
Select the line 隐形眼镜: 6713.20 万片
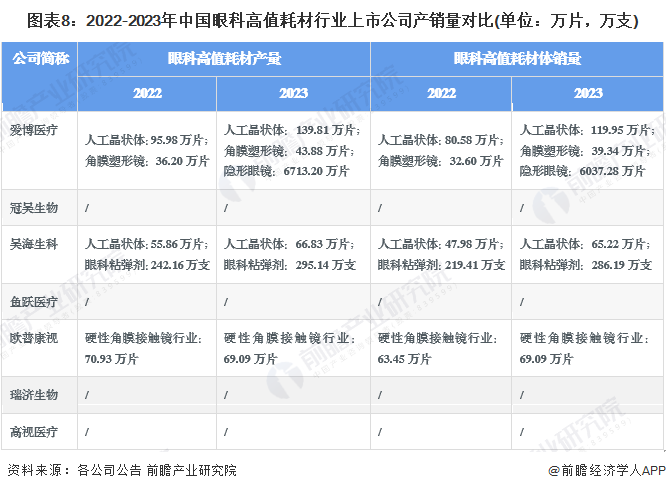[x=286, y=171]
